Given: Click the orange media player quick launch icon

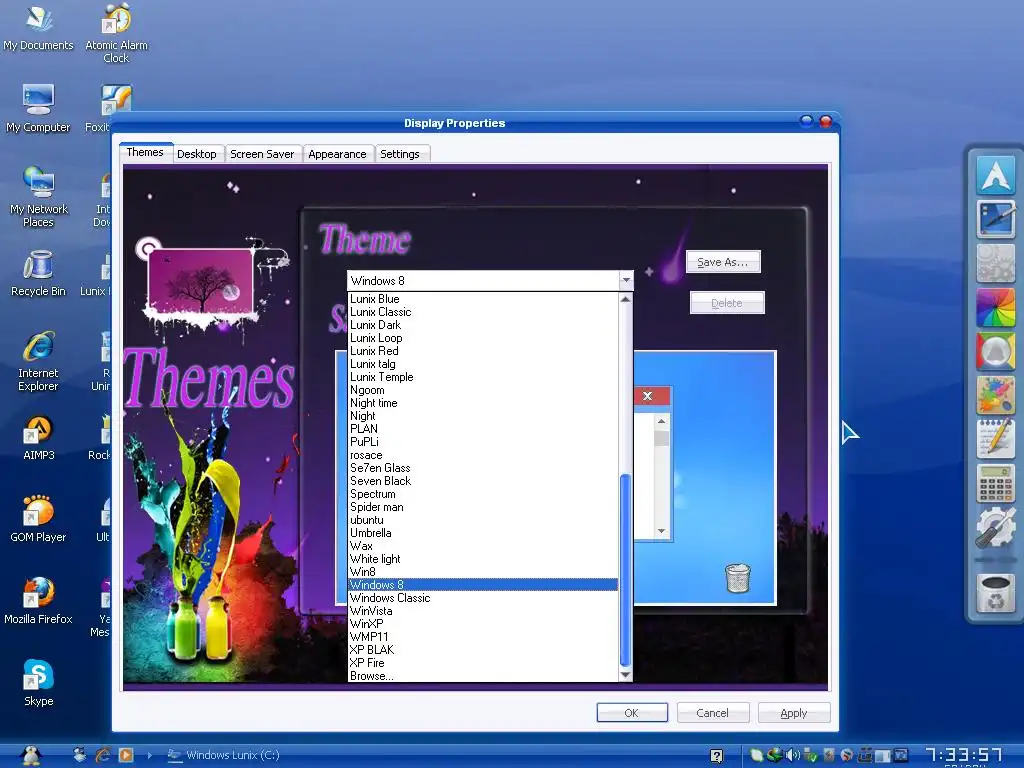Looking at the screenshot, I should tap(125, 756).
